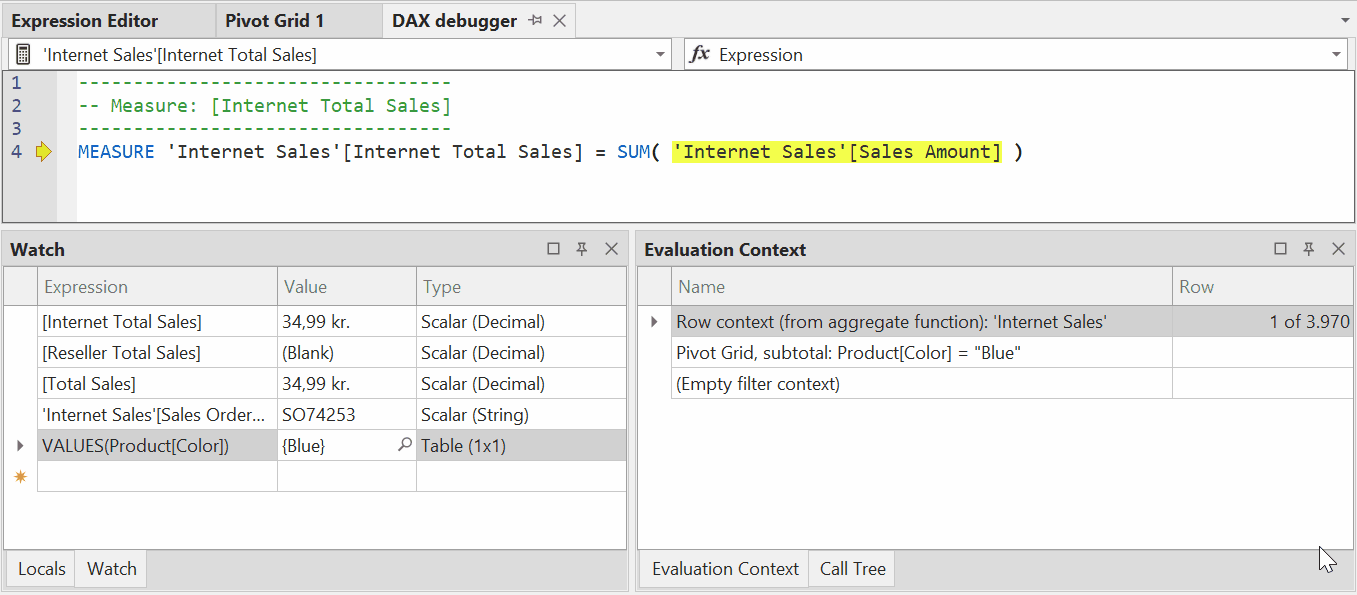
Task: Expand the VALUES(Product[Color]) watch row
Action: coord(20,446)
